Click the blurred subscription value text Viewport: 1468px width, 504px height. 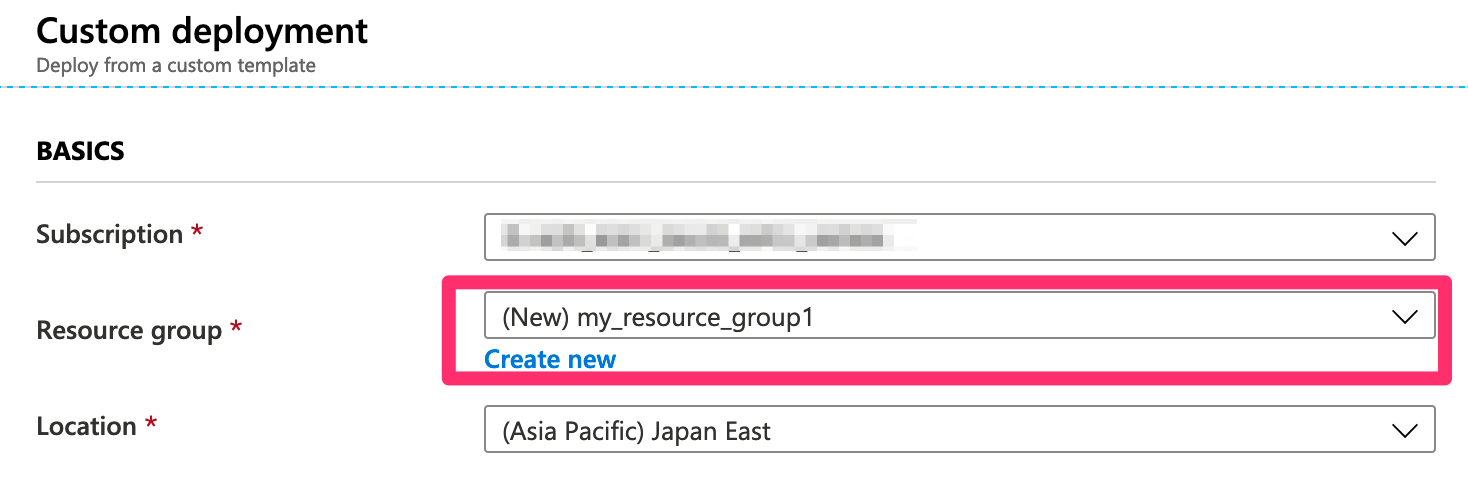[709, 237]
